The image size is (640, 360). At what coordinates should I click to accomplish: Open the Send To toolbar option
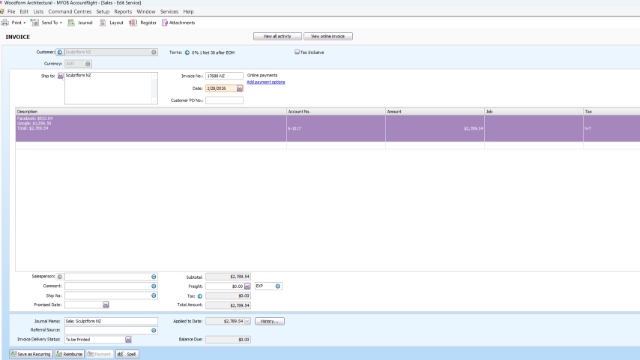46,23
